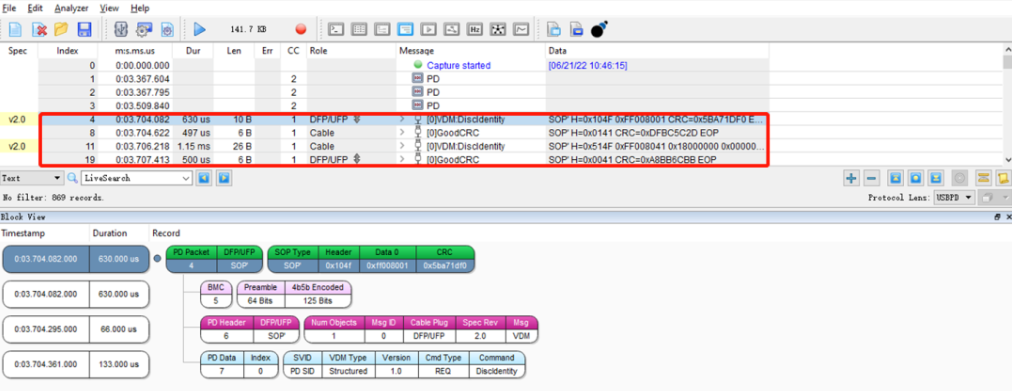Click the middle blue navigation icon
This screenshot has width=1012, height=391.
(915, 178)
